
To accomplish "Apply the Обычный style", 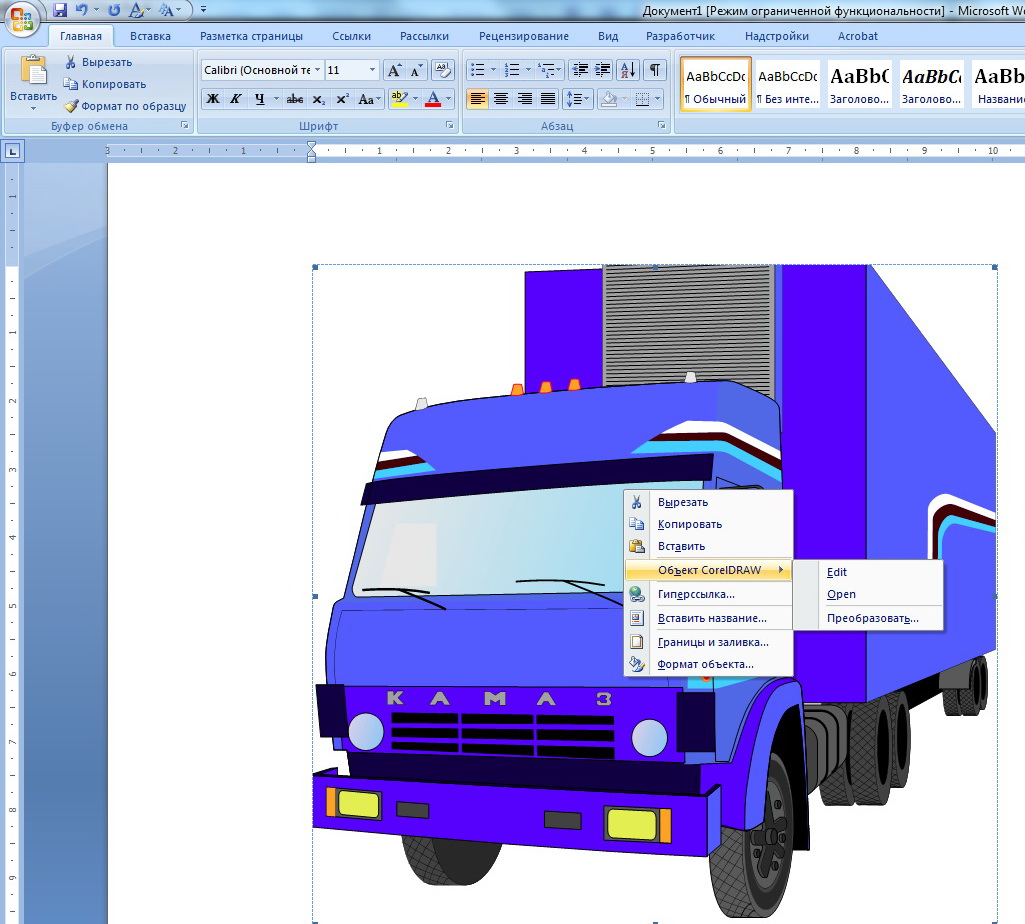I will [x=716, y=84].
